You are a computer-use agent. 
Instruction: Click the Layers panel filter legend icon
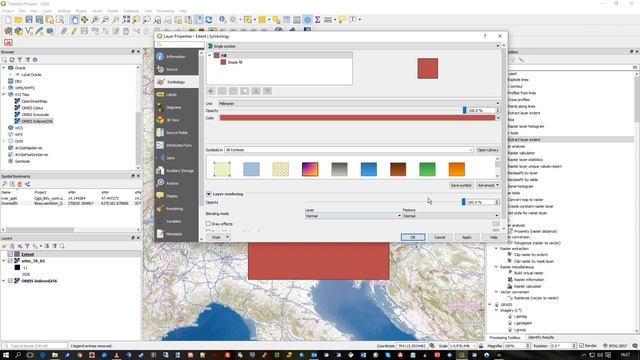pos(27,246)
